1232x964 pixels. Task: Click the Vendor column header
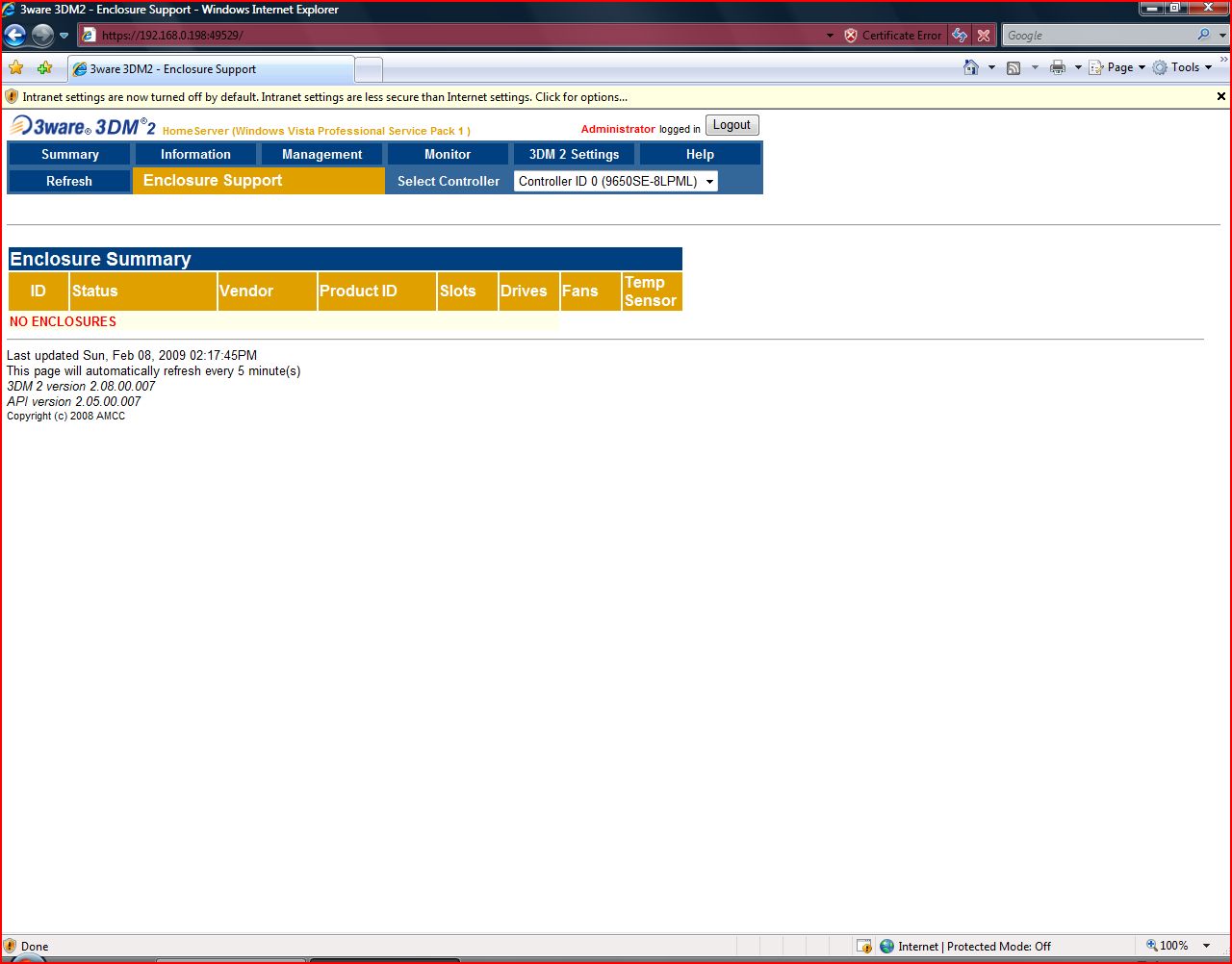268,291
